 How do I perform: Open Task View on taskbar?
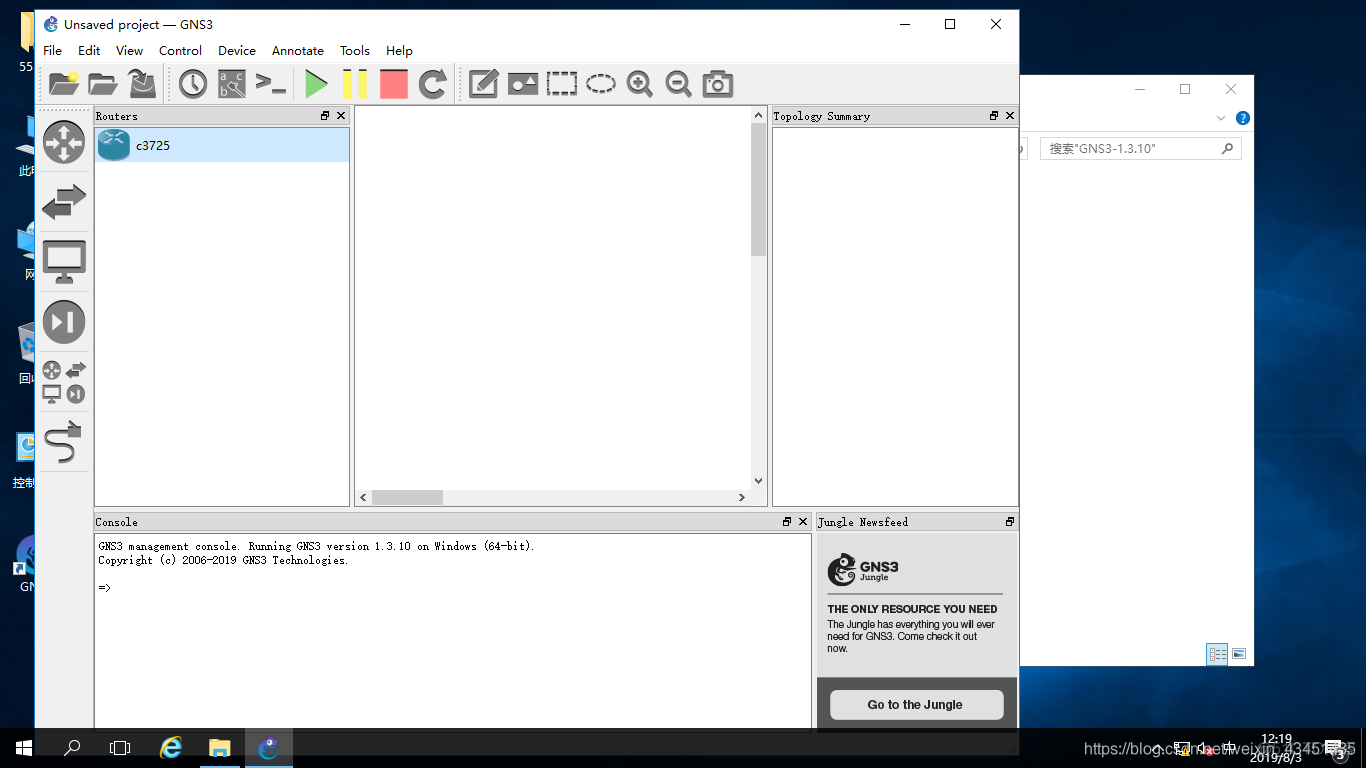pos(120,747)
